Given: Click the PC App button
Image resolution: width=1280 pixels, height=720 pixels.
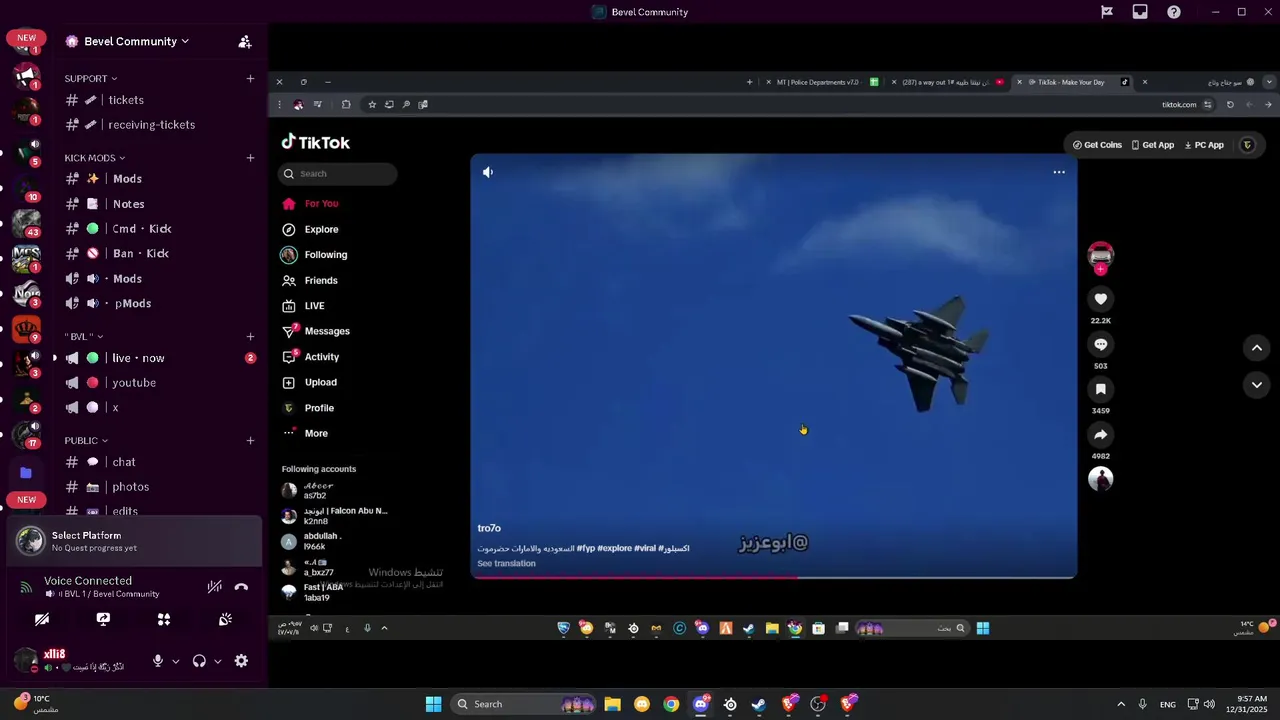Looking at the screenshot, I should 1204,145.
